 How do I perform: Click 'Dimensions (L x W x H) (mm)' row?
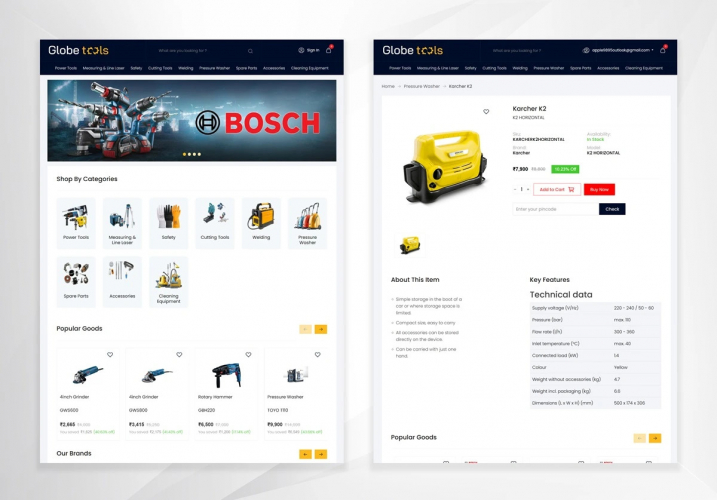595,403
